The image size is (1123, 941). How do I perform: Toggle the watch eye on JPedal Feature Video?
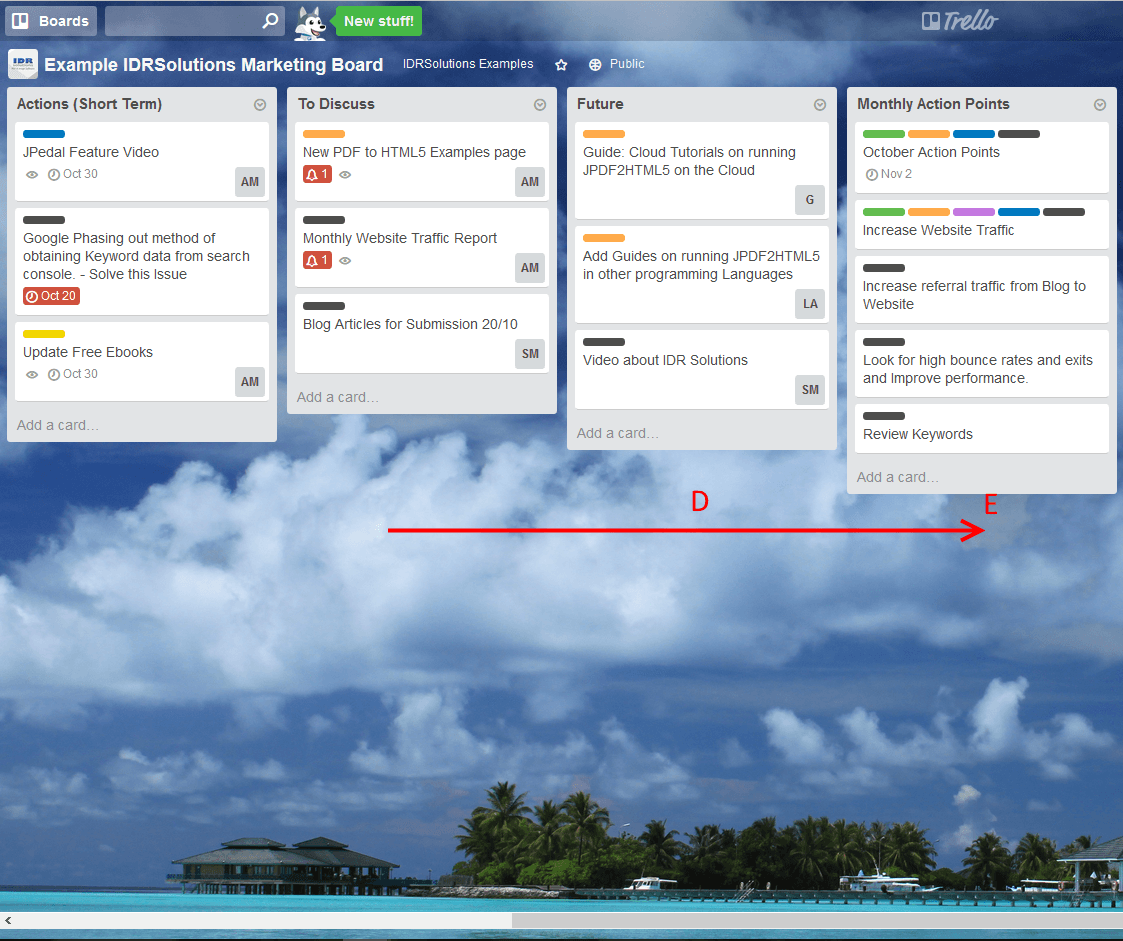32,175
